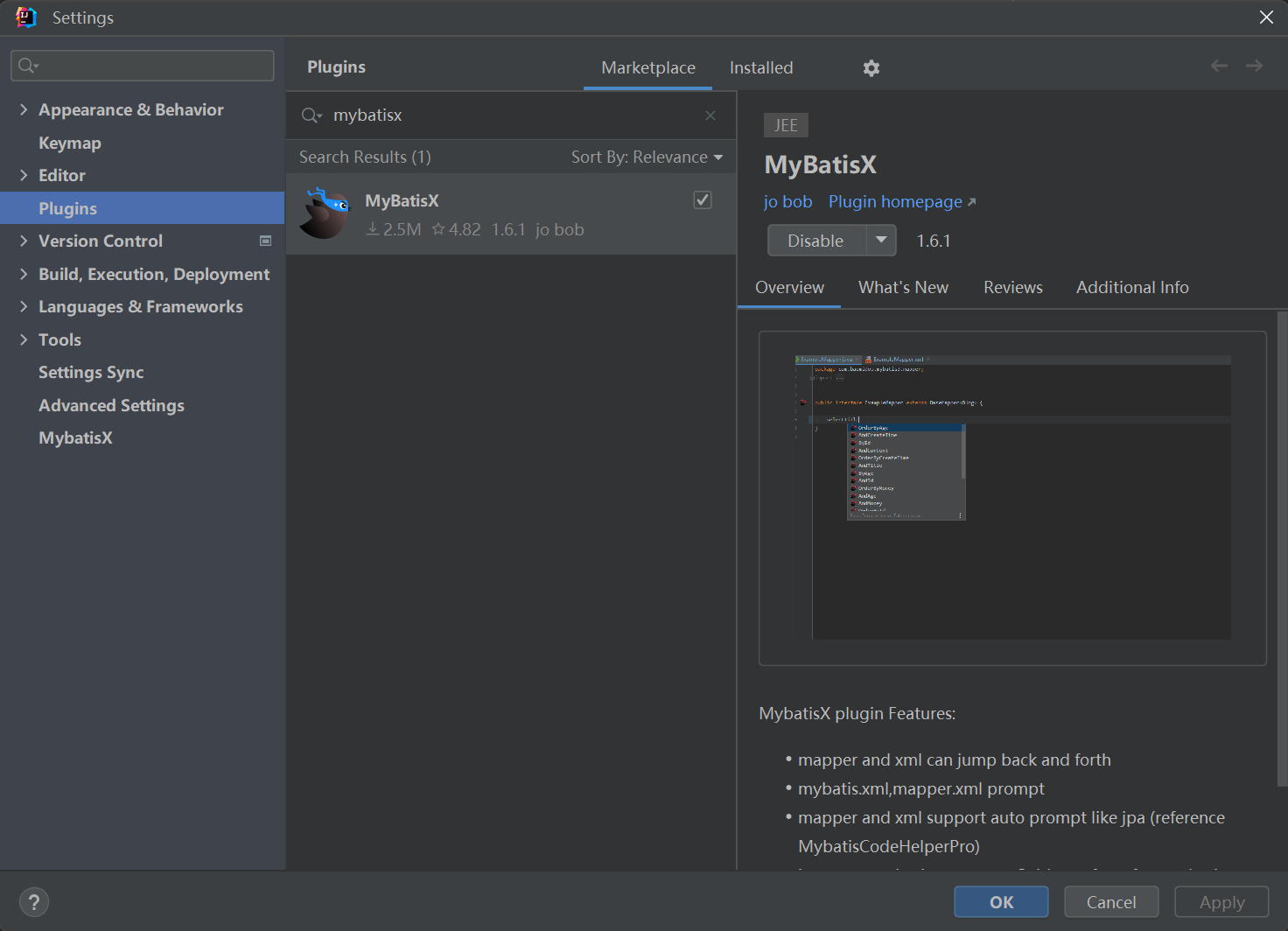Expand the Tools settings node
This screenshot has height=931, width=1288.
click(24, 339)
